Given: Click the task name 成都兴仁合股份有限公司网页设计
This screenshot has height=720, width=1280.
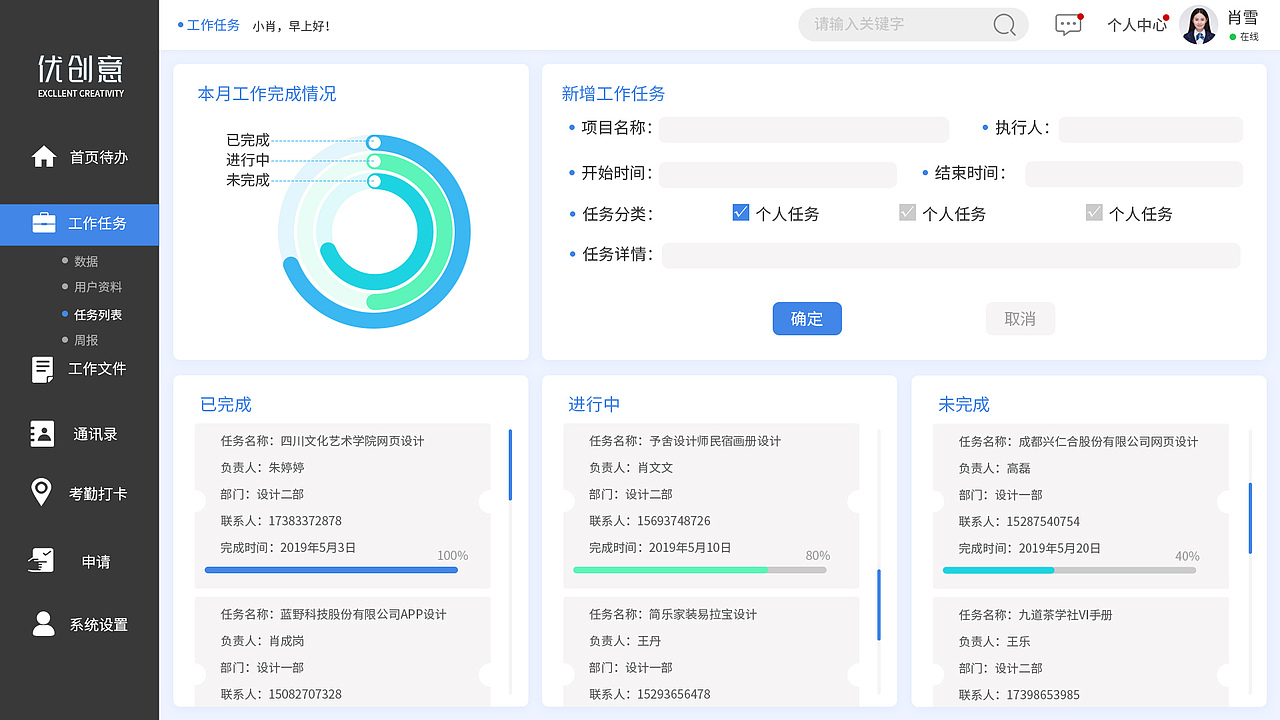Looking at the screenshot, I should point(1108,441).
